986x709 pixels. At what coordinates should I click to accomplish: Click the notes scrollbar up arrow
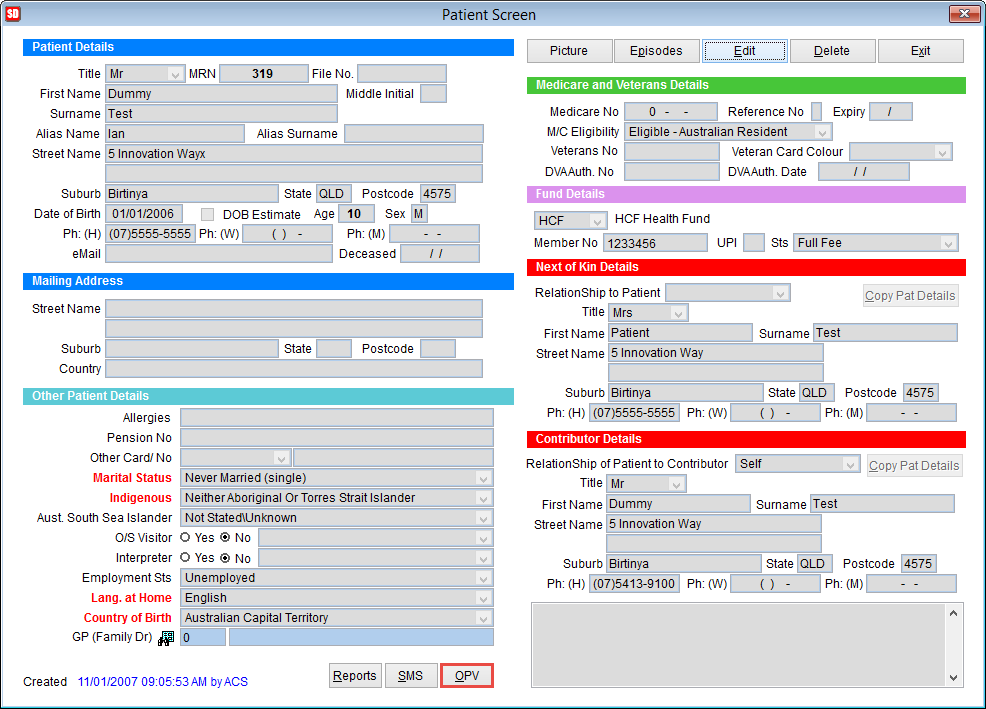tap(954, 613)
